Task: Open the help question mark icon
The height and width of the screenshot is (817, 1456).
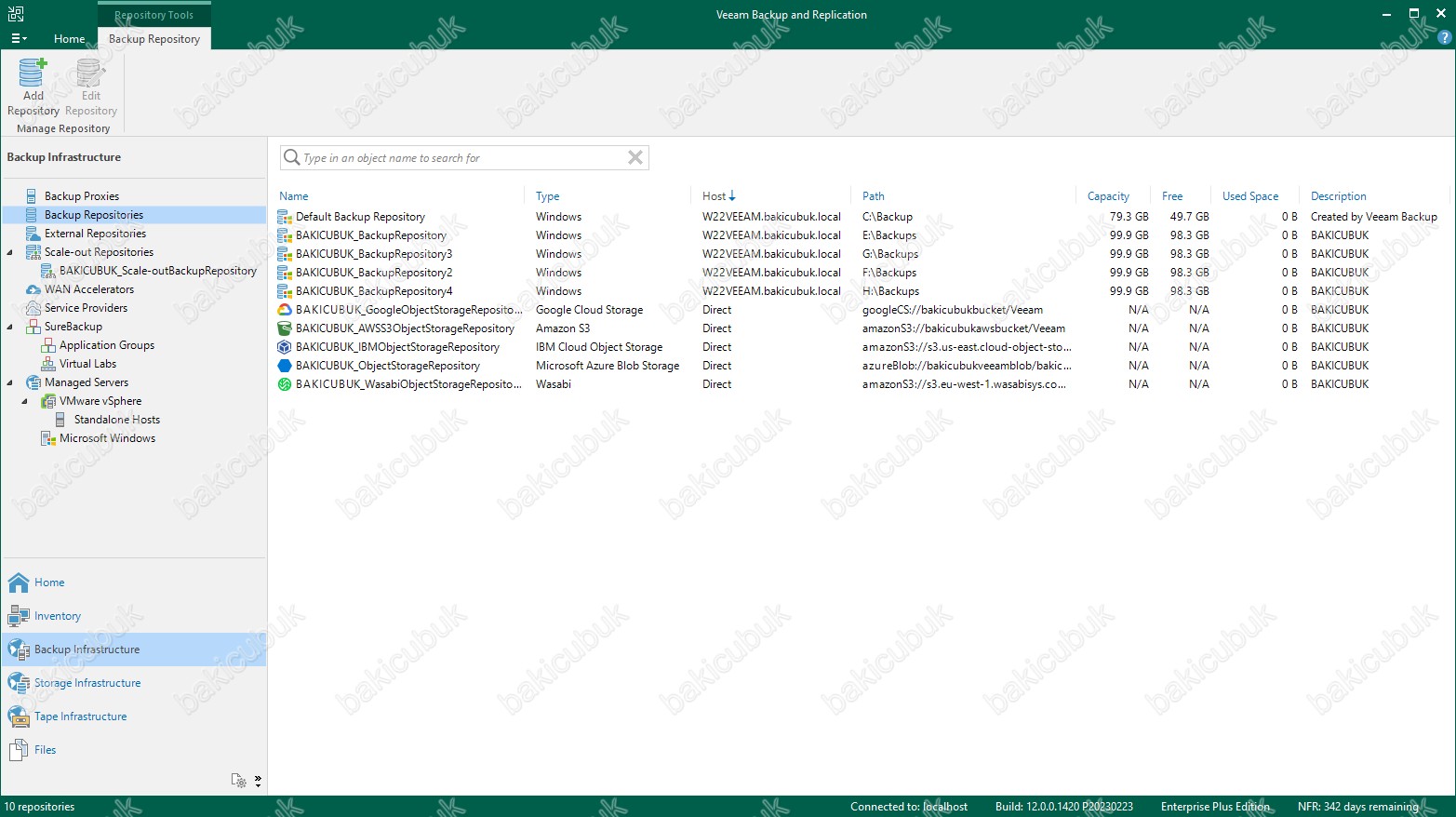Action: point(1444,38)
